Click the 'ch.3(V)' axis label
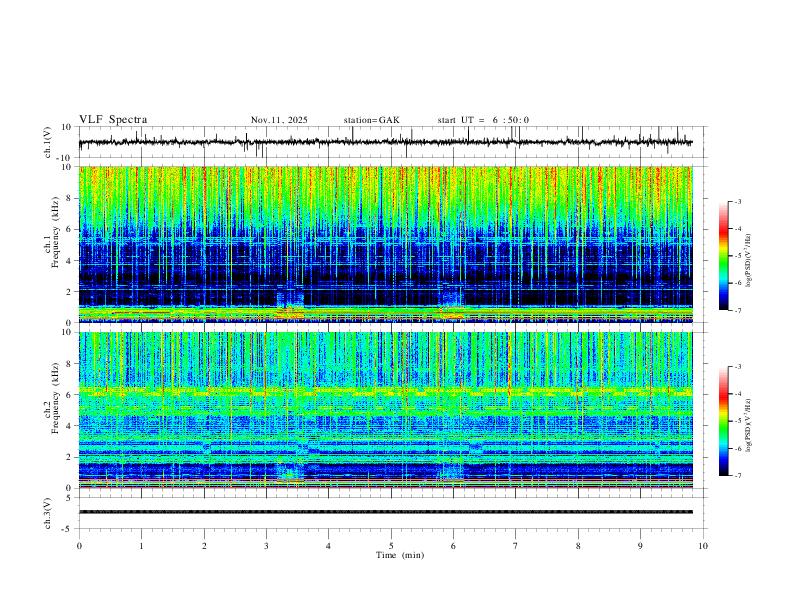Image resolution: width=792 pixels, height=612 pixels. (48, 513)
